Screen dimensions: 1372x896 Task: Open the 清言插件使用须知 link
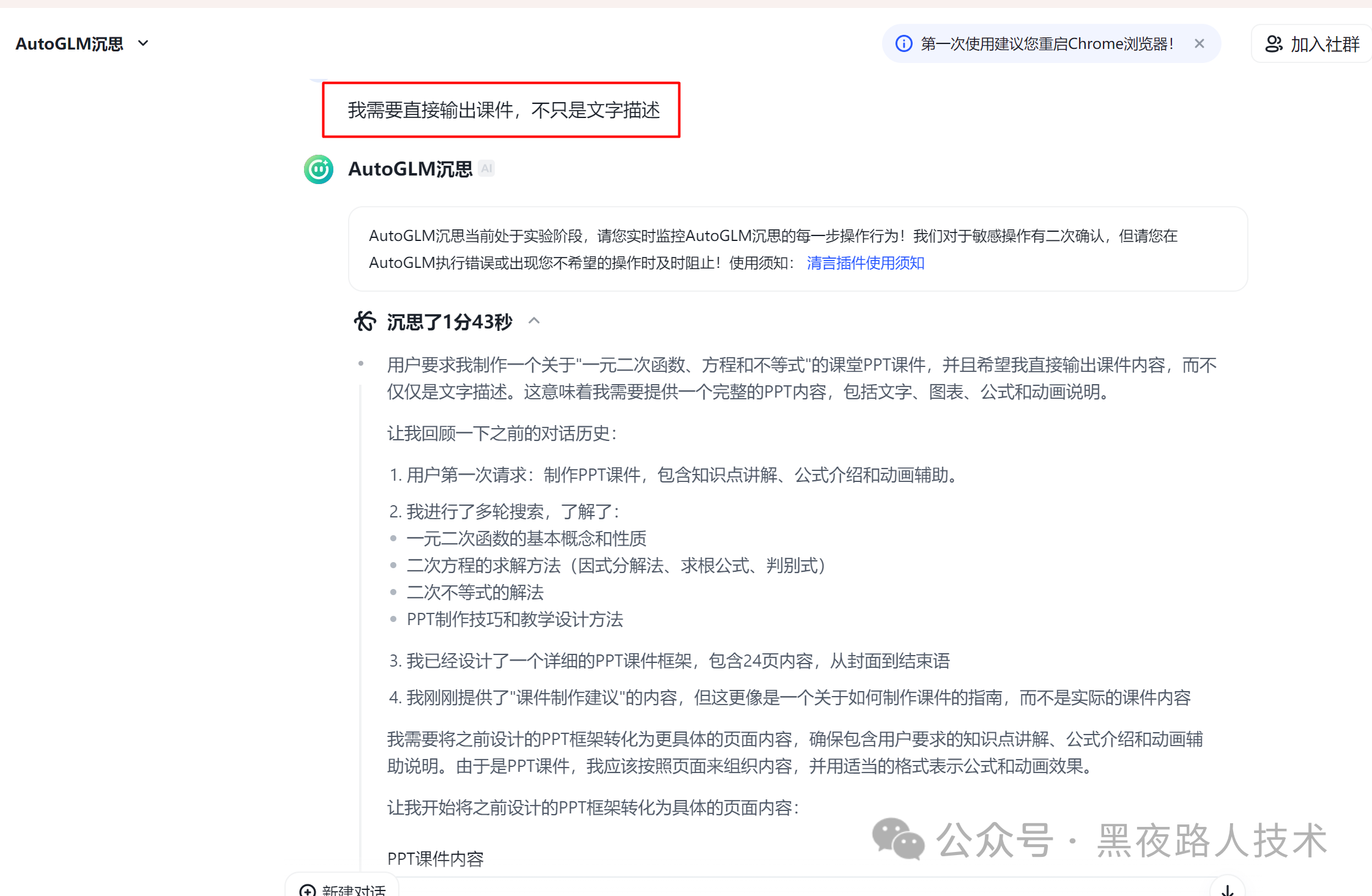coord(865,263)
